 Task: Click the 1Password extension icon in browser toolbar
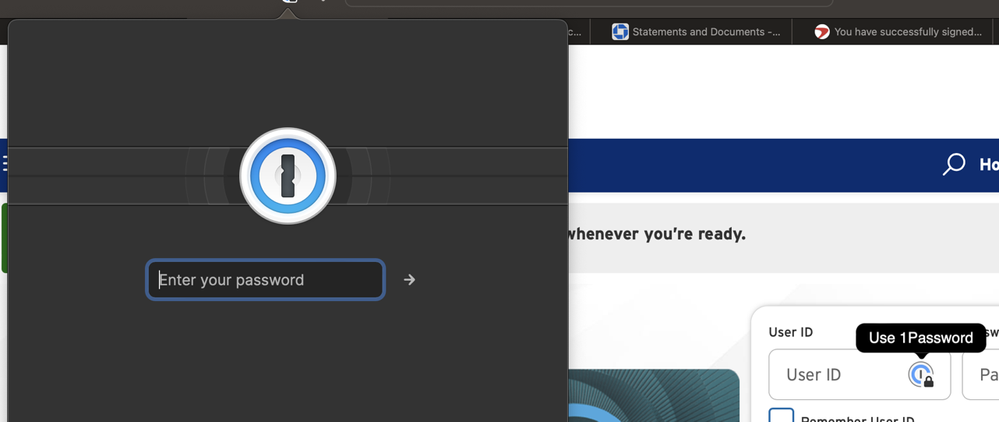coord(289,3)
